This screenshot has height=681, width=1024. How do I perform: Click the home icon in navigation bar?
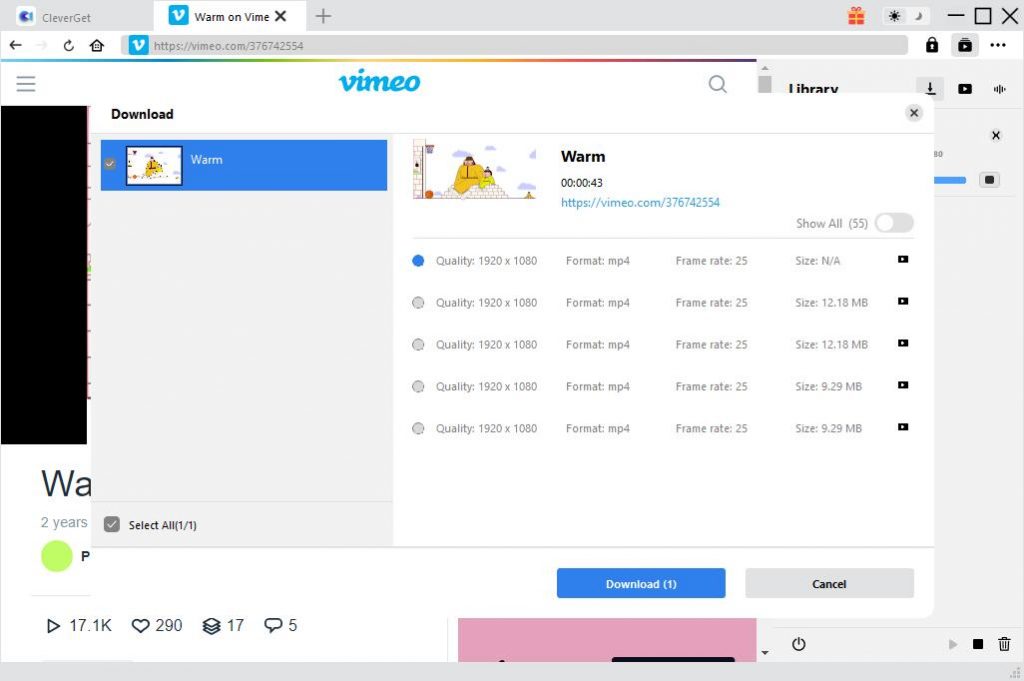click(97, 46)
